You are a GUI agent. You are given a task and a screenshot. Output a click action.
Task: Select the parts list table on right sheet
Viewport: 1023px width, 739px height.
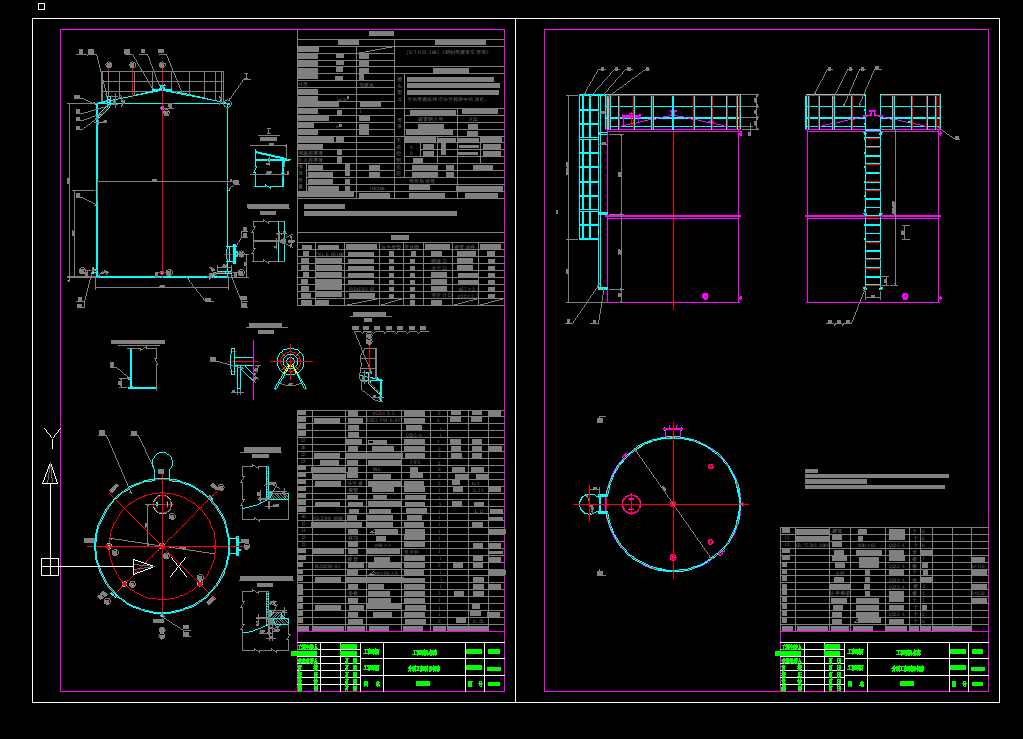(884, 579)
